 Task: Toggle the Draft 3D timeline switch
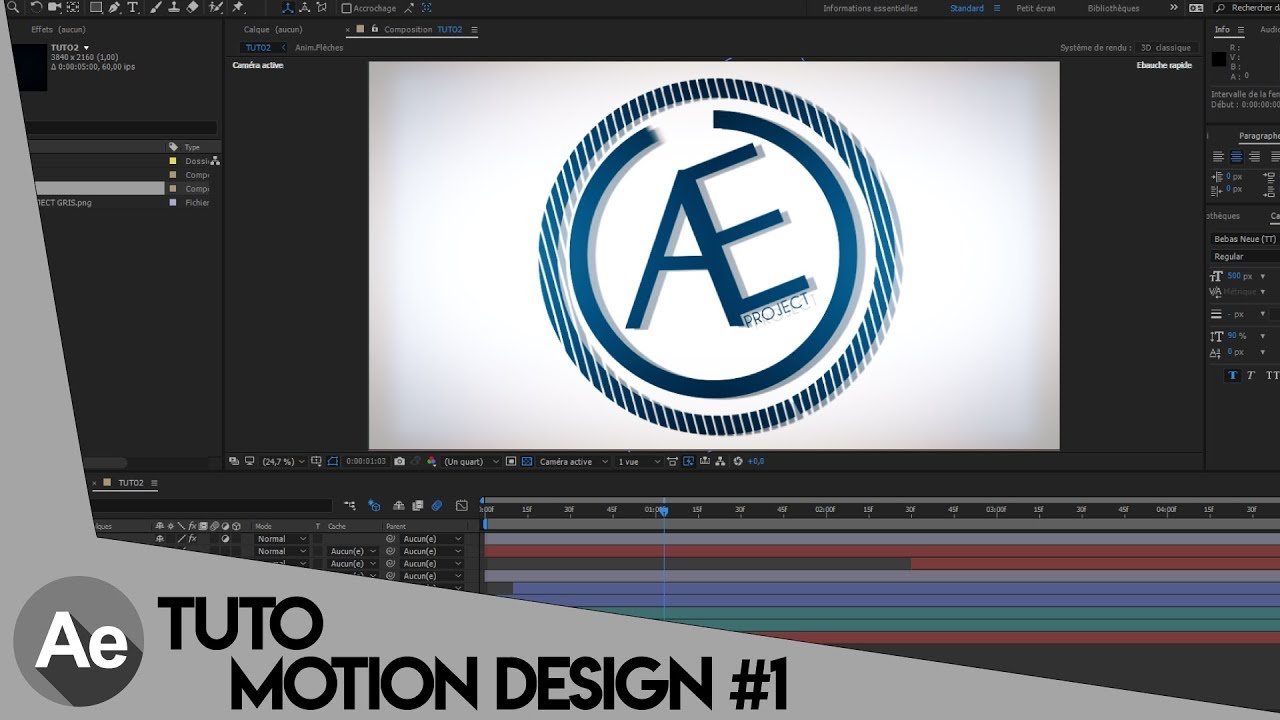pos(374,506)
